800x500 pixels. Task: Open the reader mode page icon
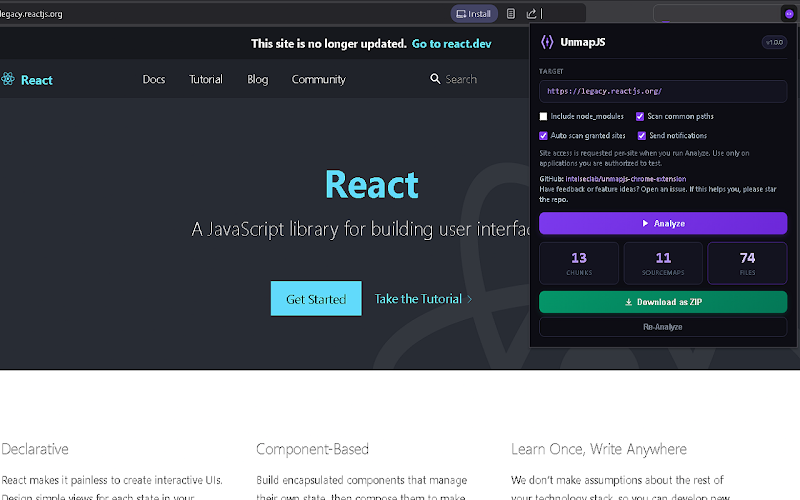click(x=511, y=14)
